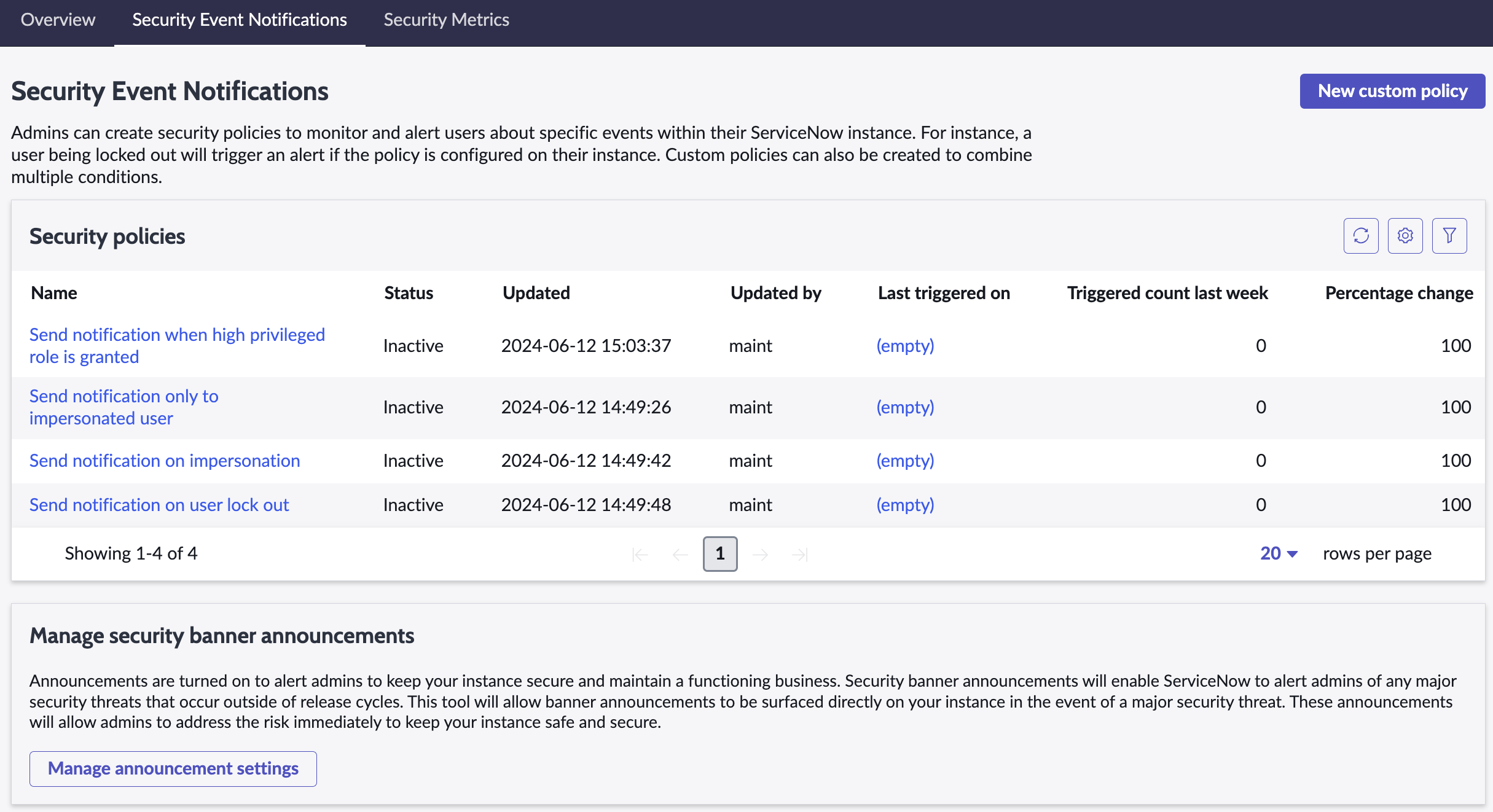Click 'maint' in the on impersonation row
The image size is (1493, 812).
(751, 461)
